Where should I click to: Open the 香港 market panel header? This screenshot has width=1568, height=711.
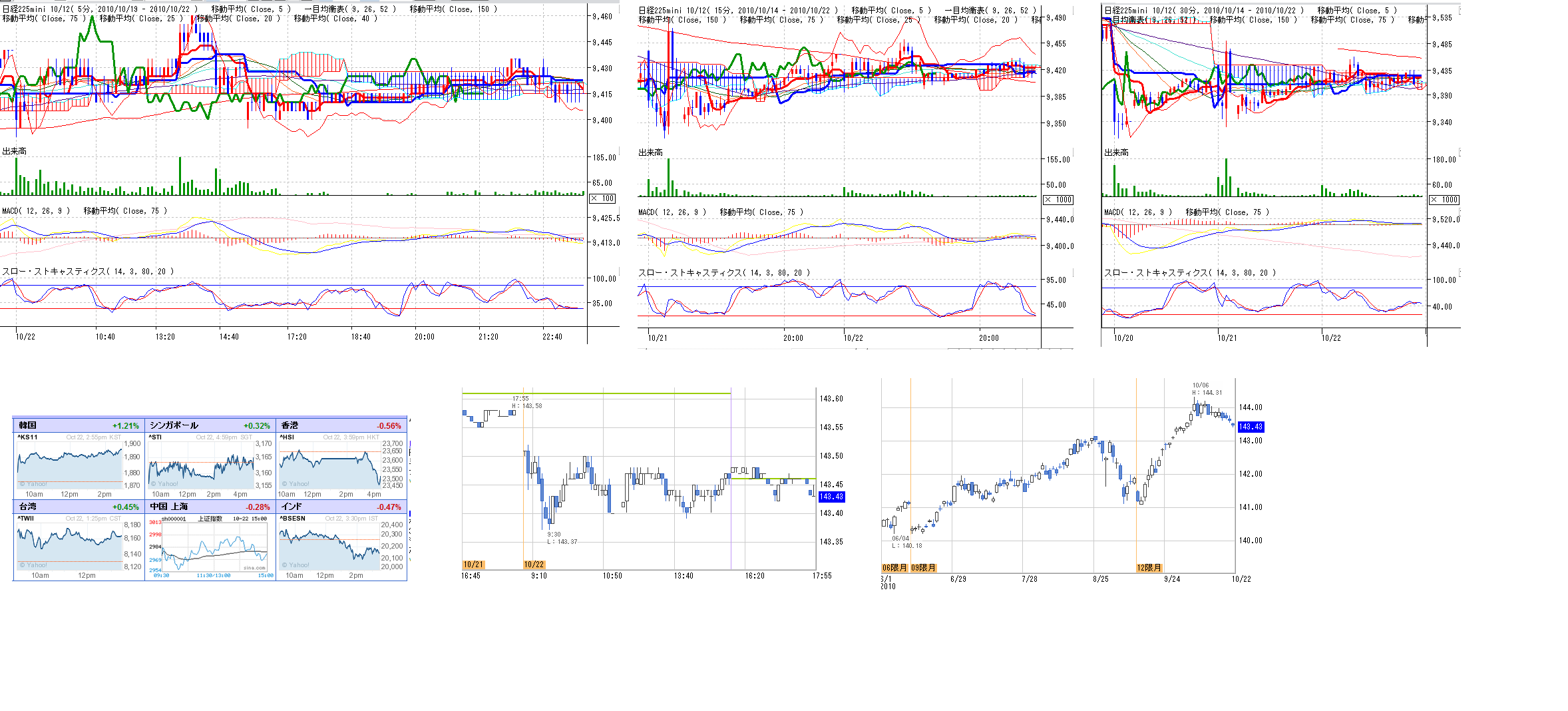[x=341, y=425]
